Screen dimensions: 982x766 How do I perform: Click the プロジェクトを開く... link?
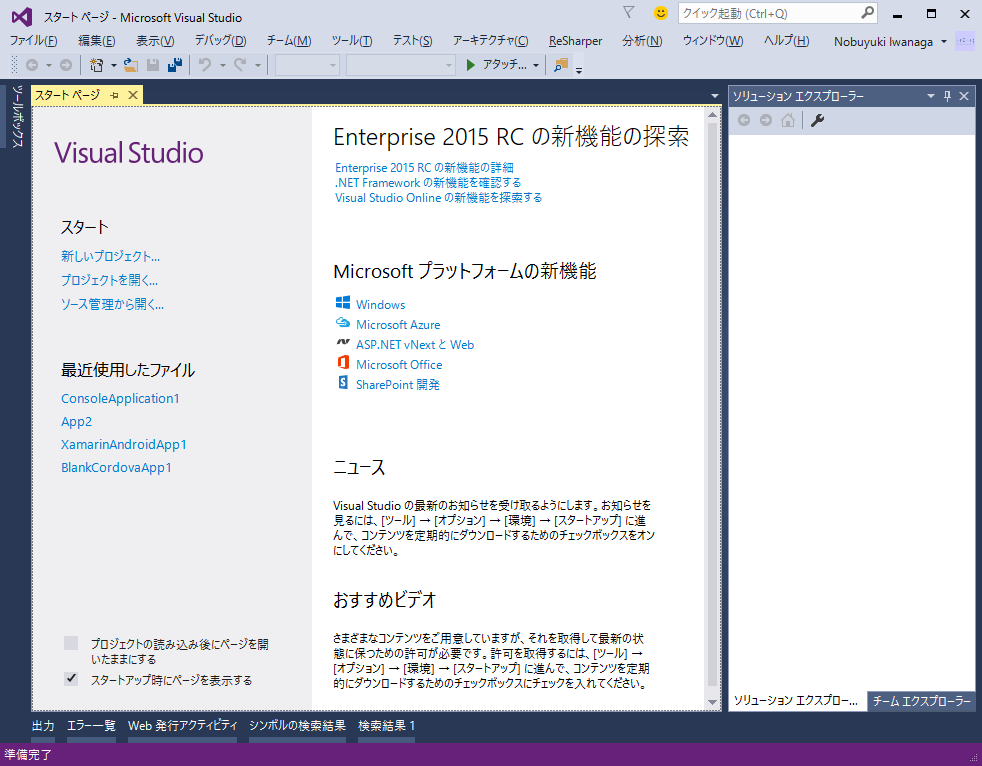[x=109, y=280]
